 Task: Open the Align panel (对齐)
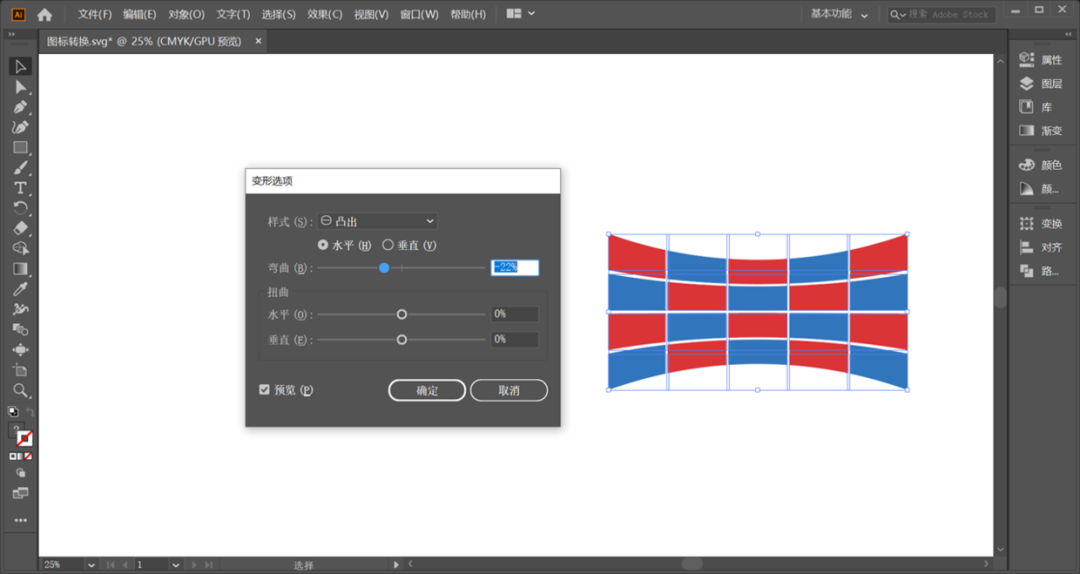[1041, 247]
